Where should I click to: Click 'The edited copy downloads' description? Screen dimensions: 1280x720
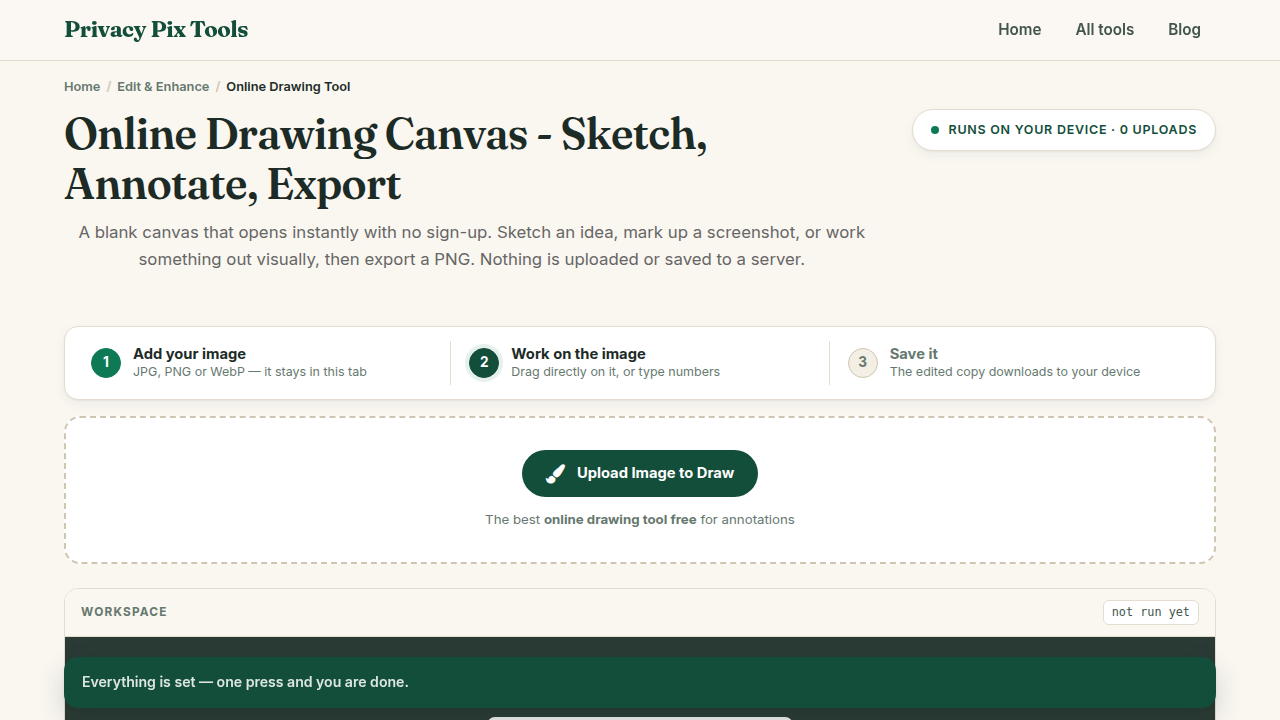pos(1015,372)
